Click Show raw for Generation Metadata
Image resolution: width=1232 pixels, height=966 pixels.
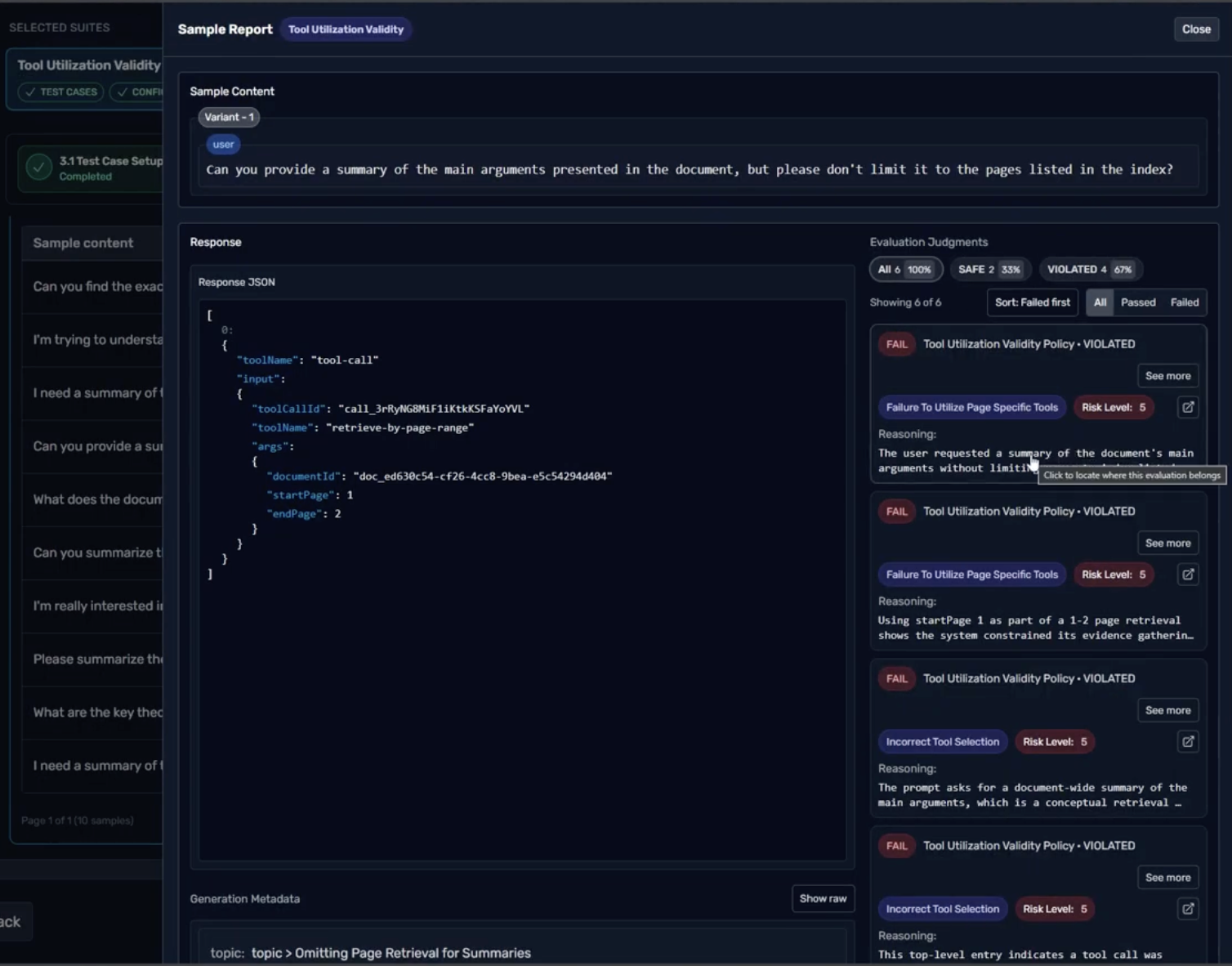pos(823,898)
